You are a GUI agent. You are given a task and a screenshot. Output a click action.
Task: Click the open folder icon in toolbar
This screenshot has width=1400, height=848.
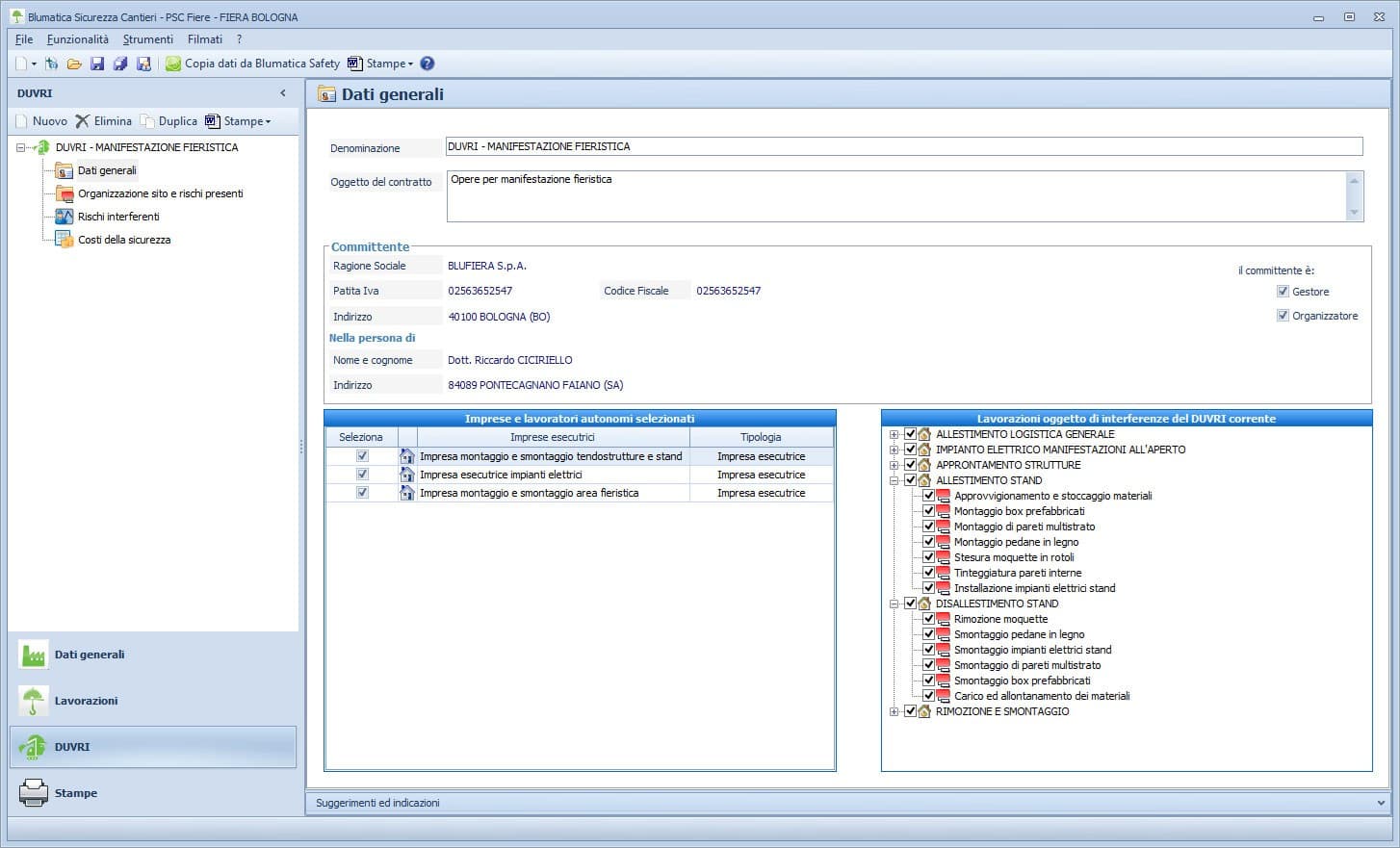(x=74, y=64)
